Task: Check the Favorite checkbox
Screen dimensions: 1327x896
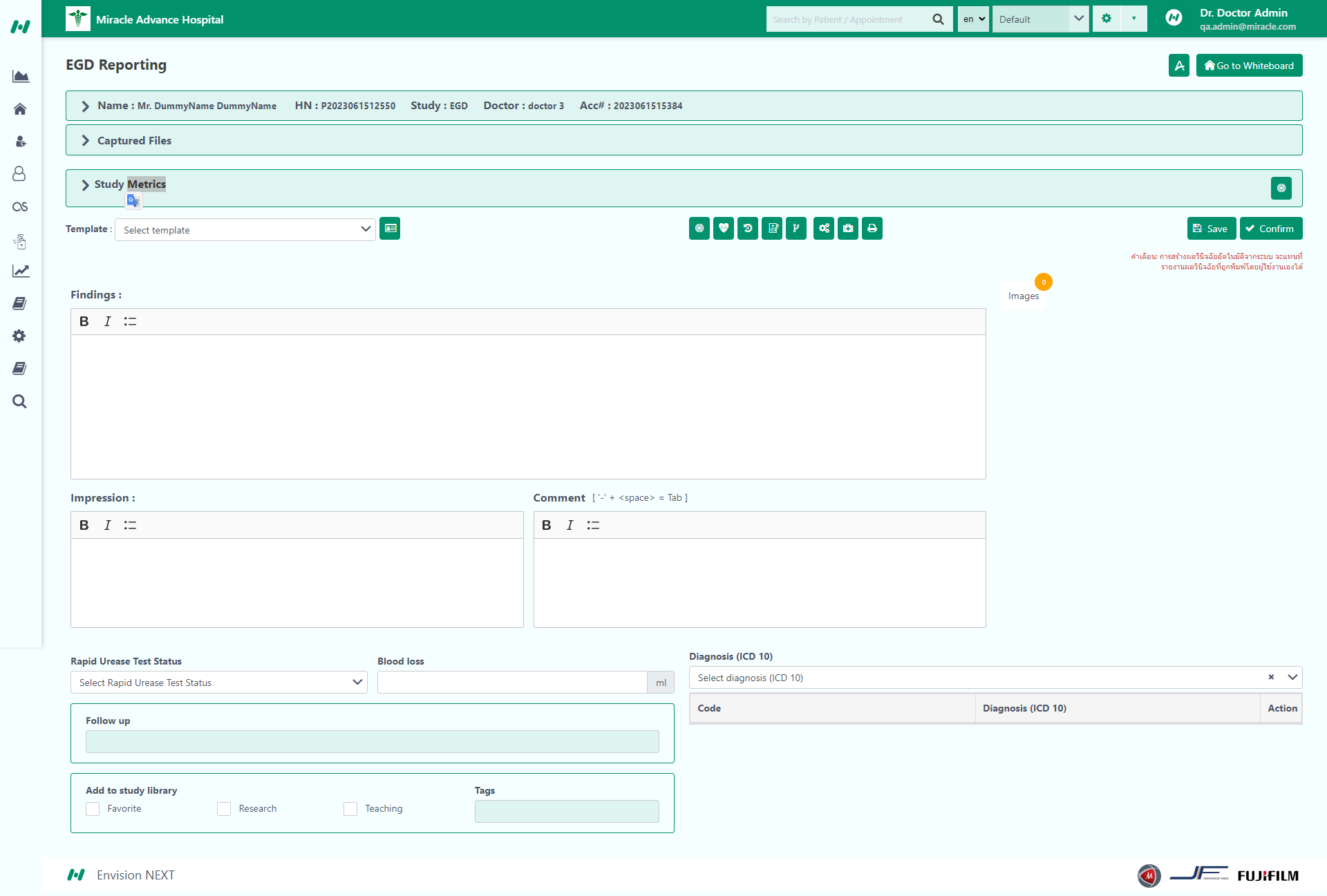Action: point(93,809)
